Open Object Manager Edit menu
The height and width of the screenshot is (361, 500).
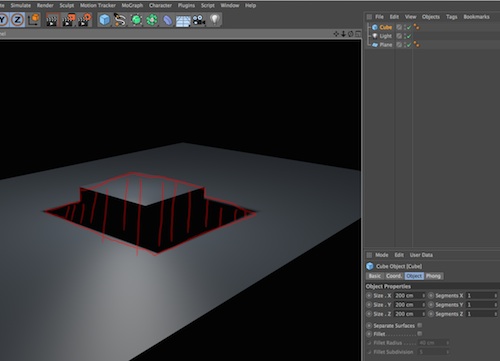point(394,17)
